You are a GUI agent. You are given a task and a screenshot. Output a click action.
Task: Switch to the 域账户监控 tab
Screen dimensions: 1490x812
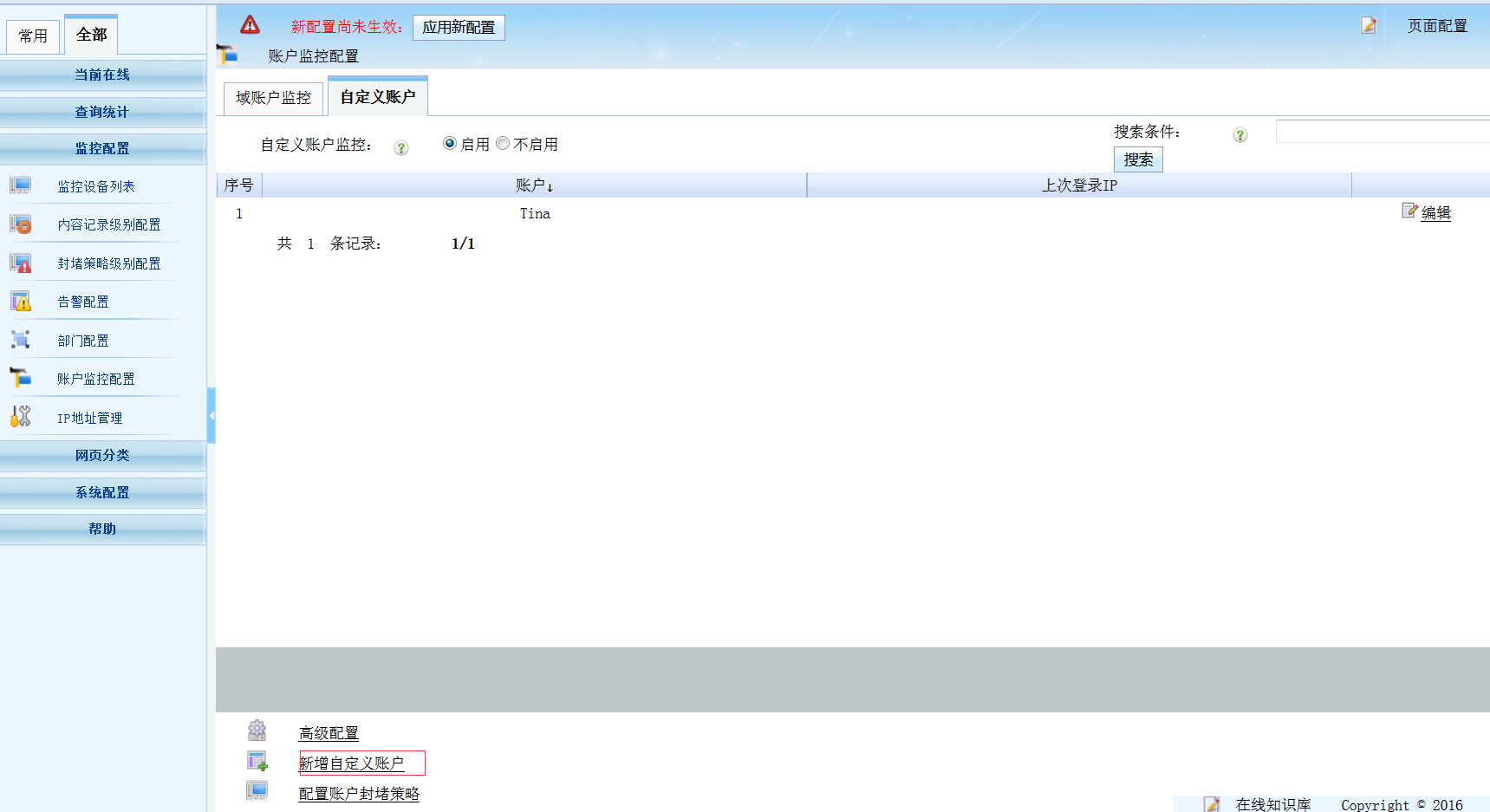[x=273, y=98]
